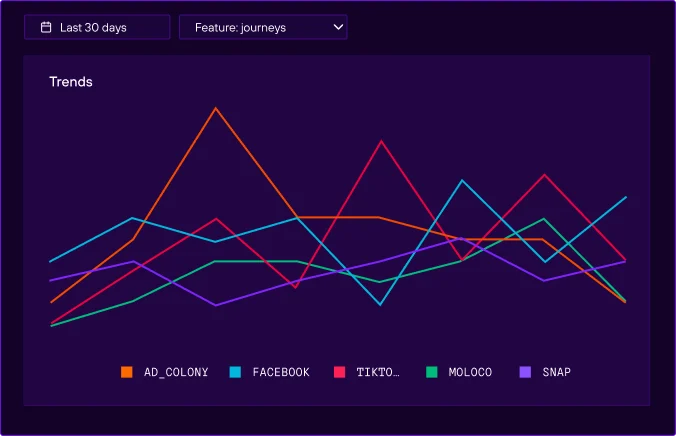Click the pink TIKTO… legend square
Image resolution: width=676 pixels, height=436 pixels.
pos(339,372)
